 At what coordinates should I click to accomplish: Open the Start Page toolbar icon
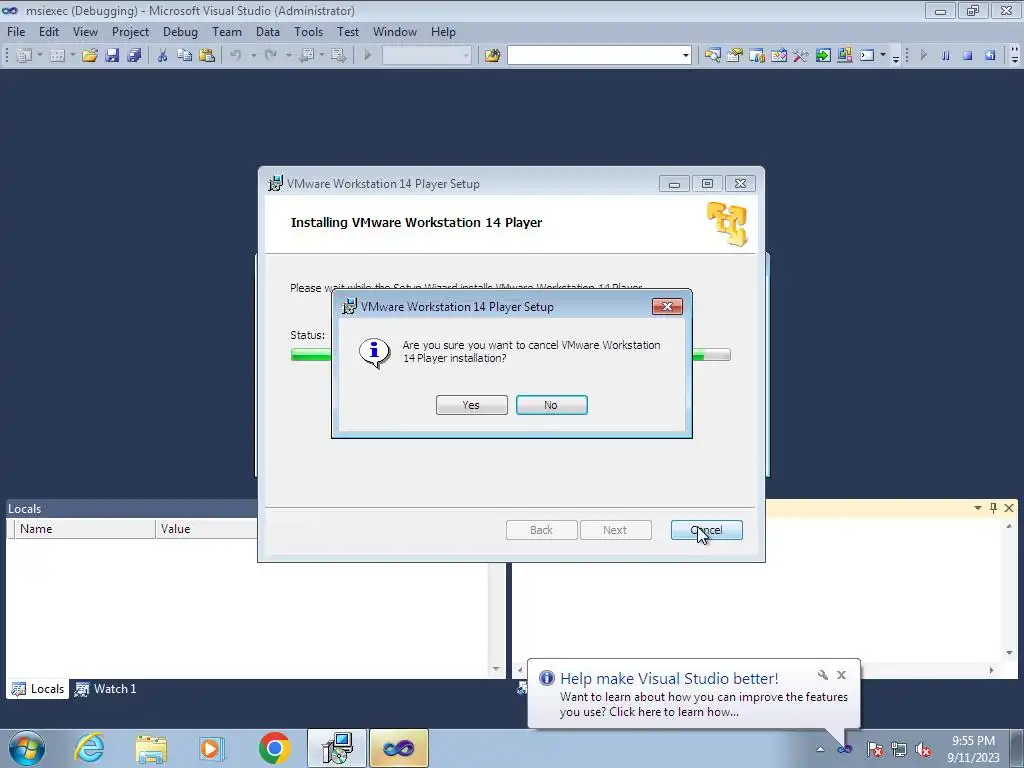point(823,56)
